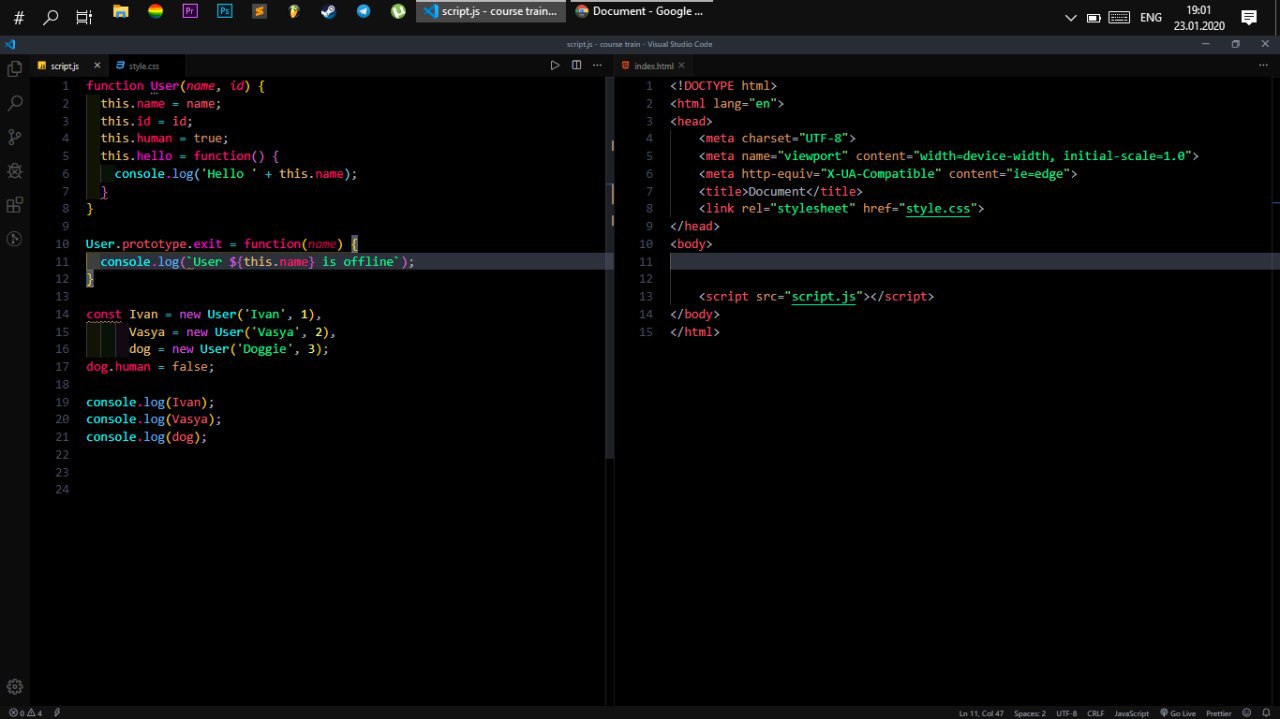
Task: Select the index.html tab
Action: tap(653, 66)
